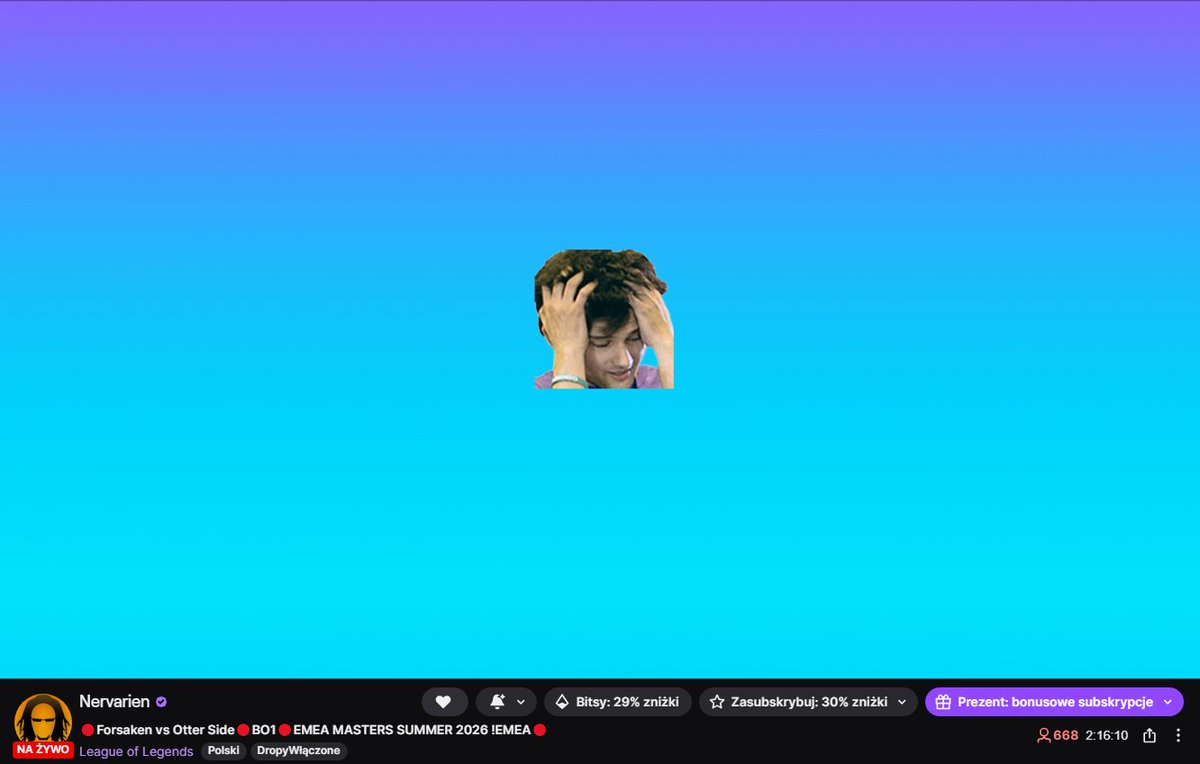Open the notification bell dropdown
The image size is (1200, 764).
(x=506, y=702)
